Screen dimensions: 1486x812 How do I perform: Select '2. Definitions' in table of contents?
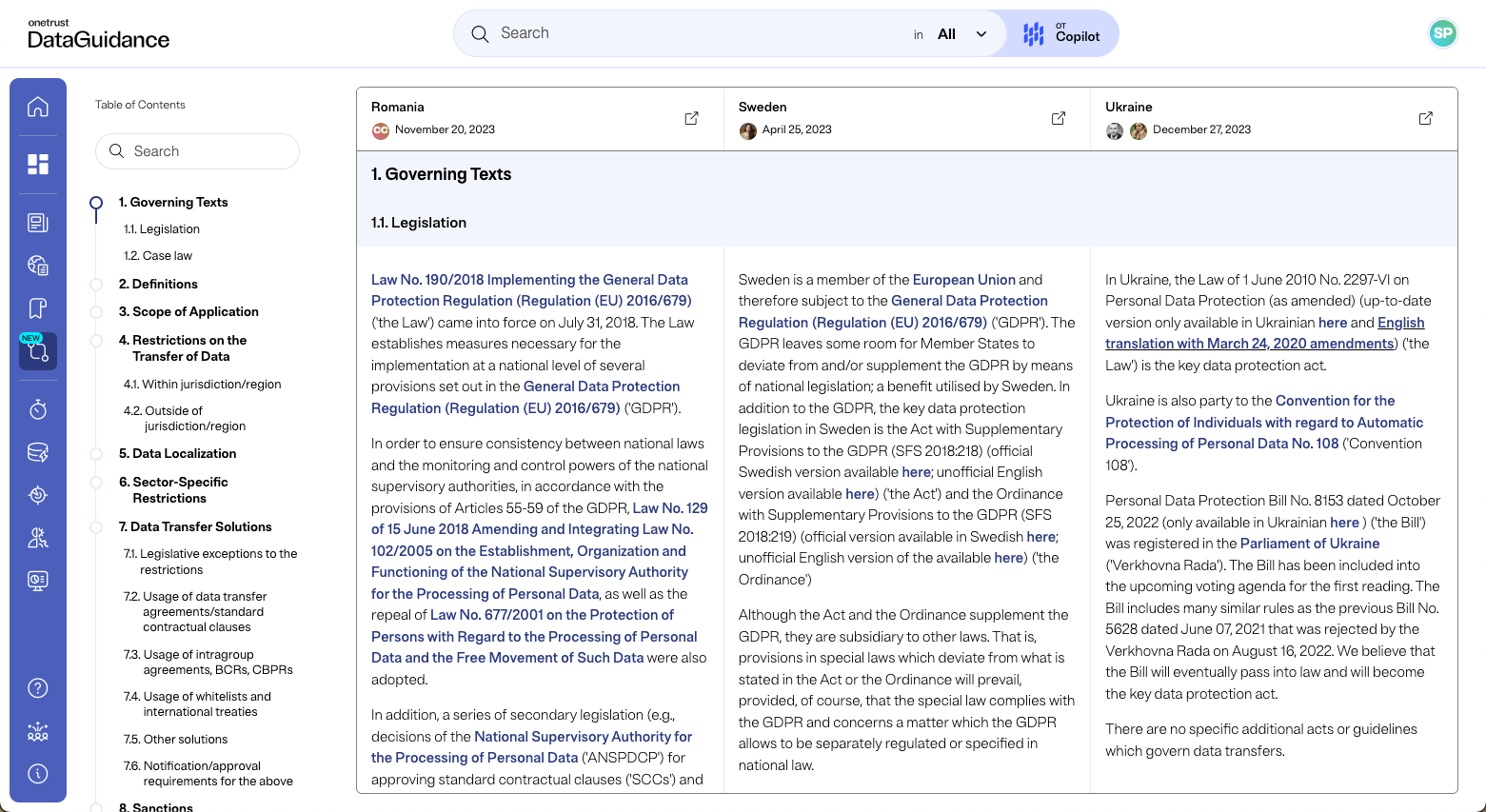tap(158, 284)
